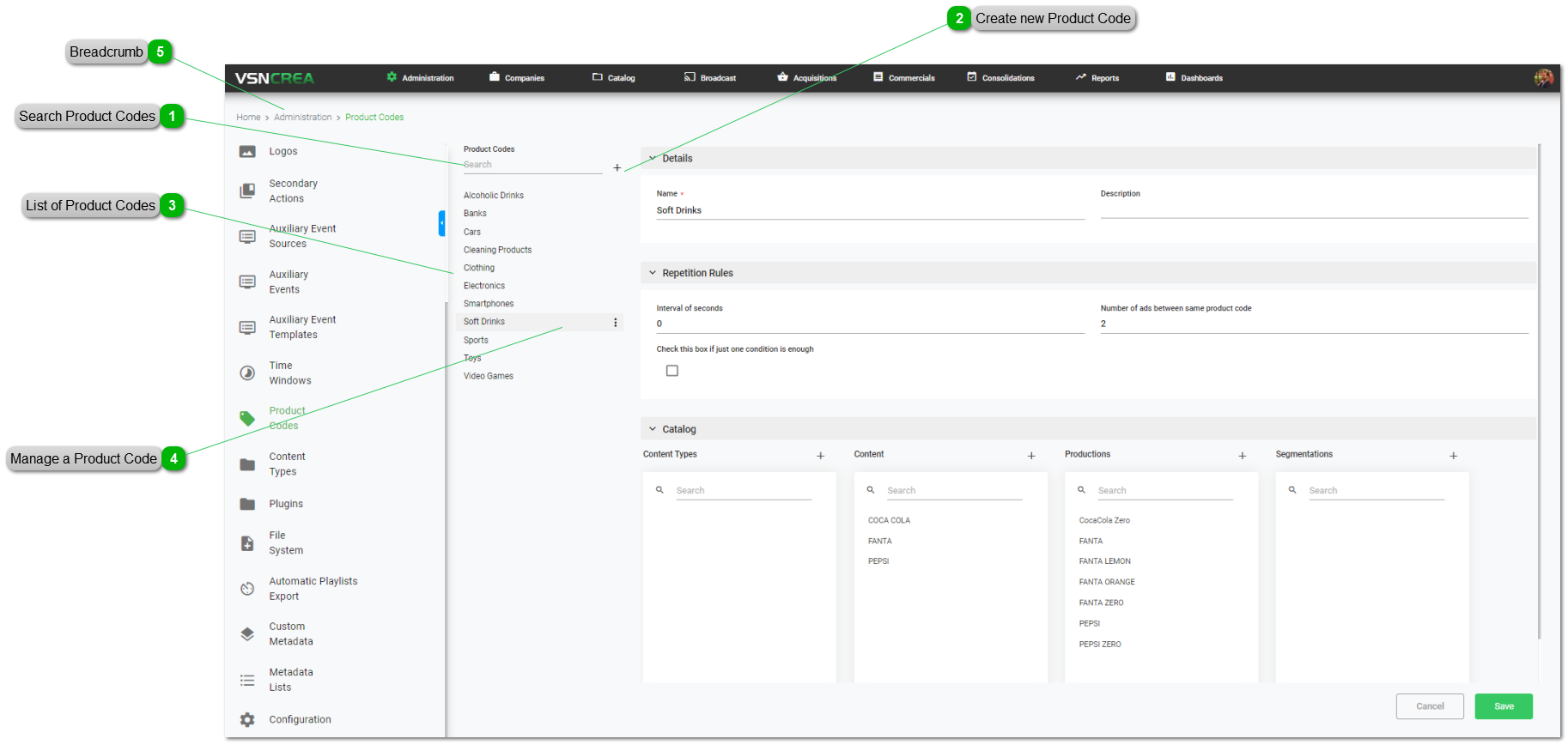Viewport: 1568px width, 745px height.
Task: Click the Product Codes search field
Action: point(532,165)
